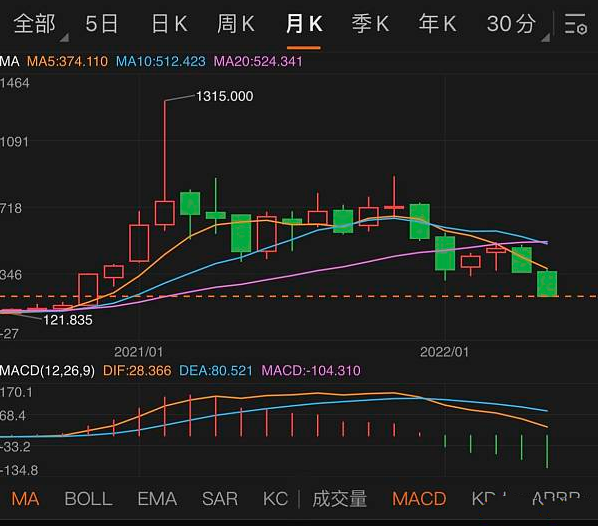
Task: Click the 1315.000 peak candlestick
Action: point(165,213)
